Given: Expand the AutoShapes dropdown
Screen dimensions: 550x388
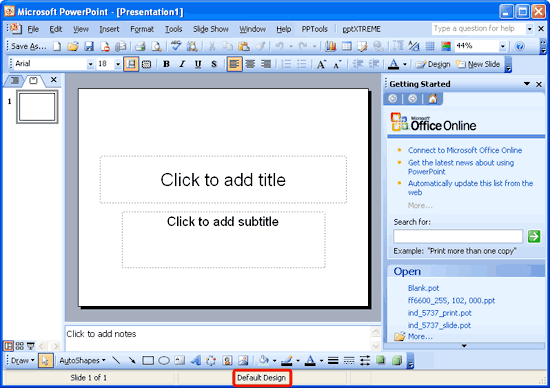Looking at the screenshot, I should point(82,360).
